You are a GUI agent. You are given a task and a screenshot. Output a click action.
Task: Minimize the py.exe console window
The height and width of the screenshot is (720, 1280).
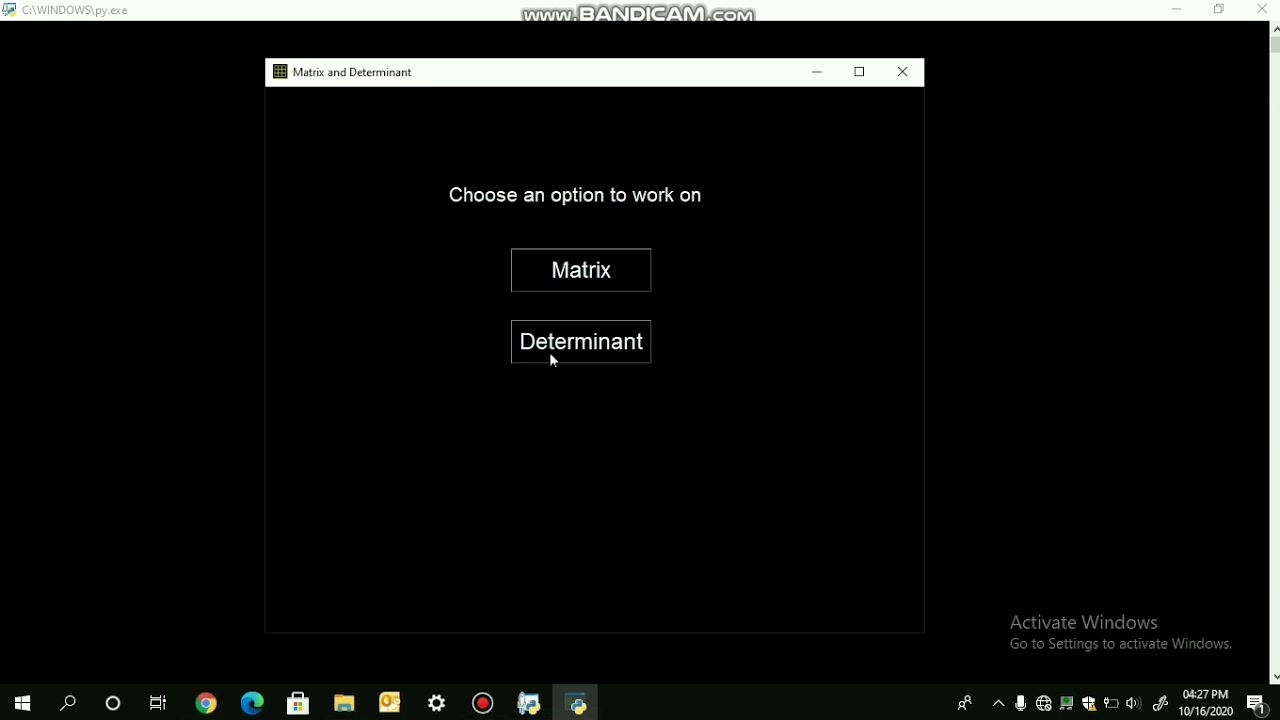pyautogui.click(x=1177, y=9)
